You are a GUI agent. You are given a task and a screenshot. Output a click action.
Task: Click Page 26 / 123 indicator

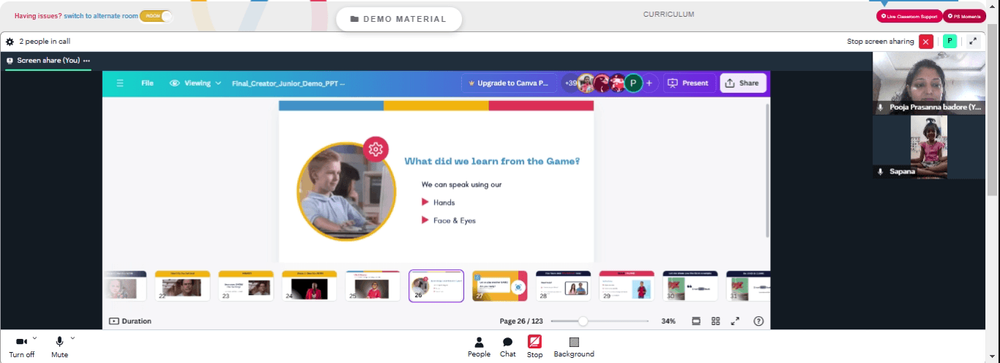[520, 321]
